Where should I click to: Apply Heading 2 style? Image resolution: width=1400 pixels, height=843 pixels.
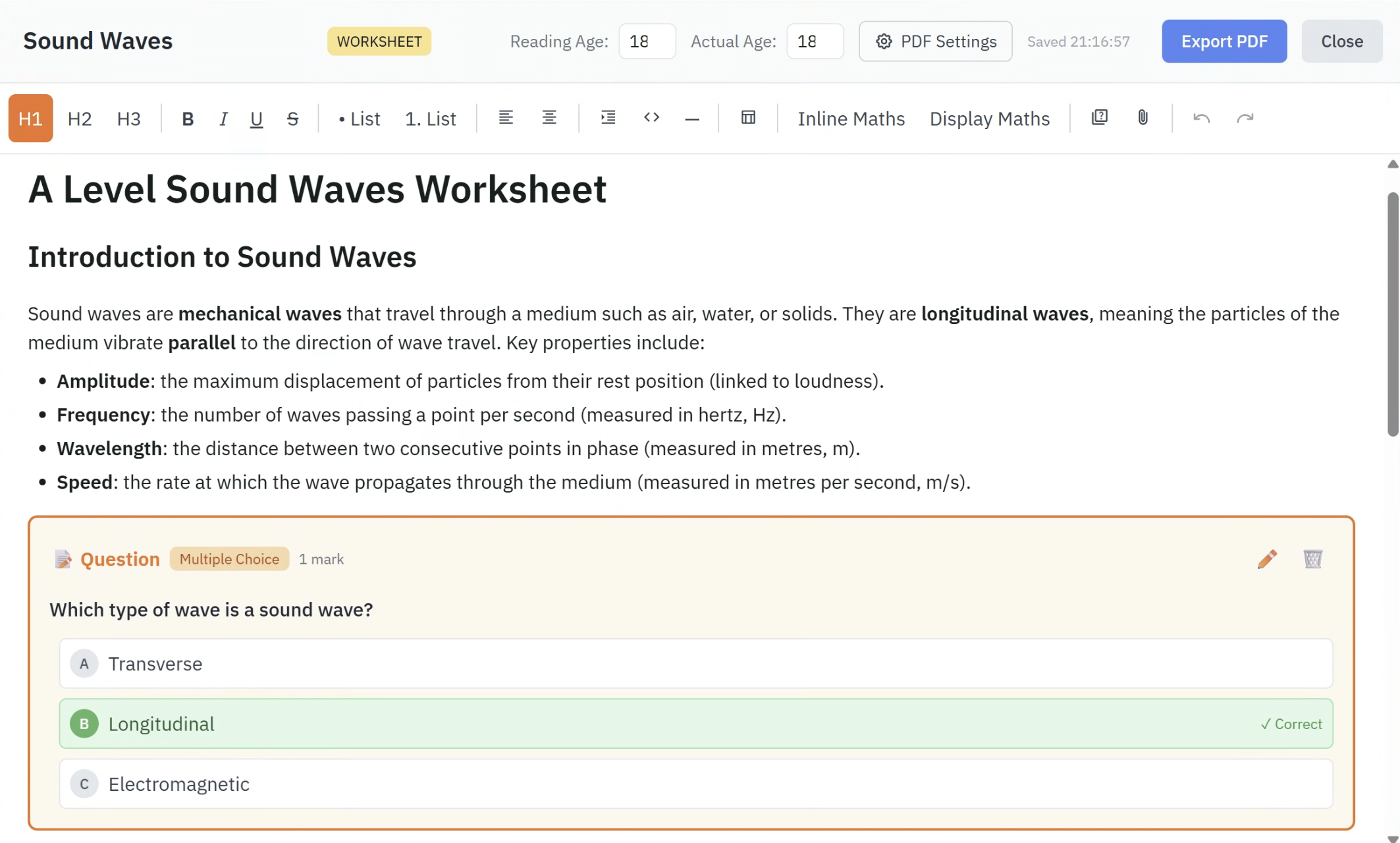coord(79,119)
